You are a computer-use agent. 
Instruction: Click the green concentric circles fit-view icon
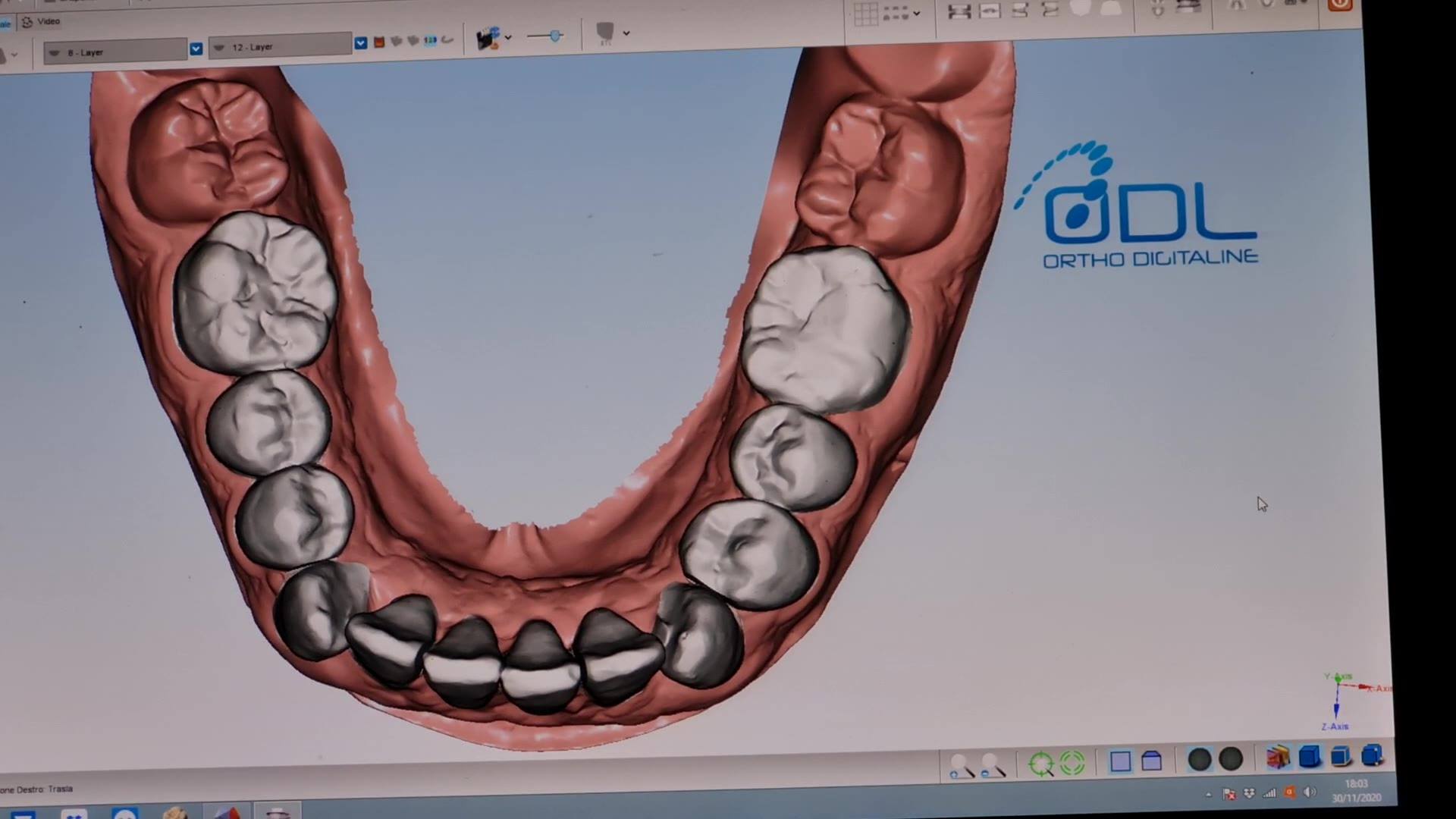(1072, 763)
